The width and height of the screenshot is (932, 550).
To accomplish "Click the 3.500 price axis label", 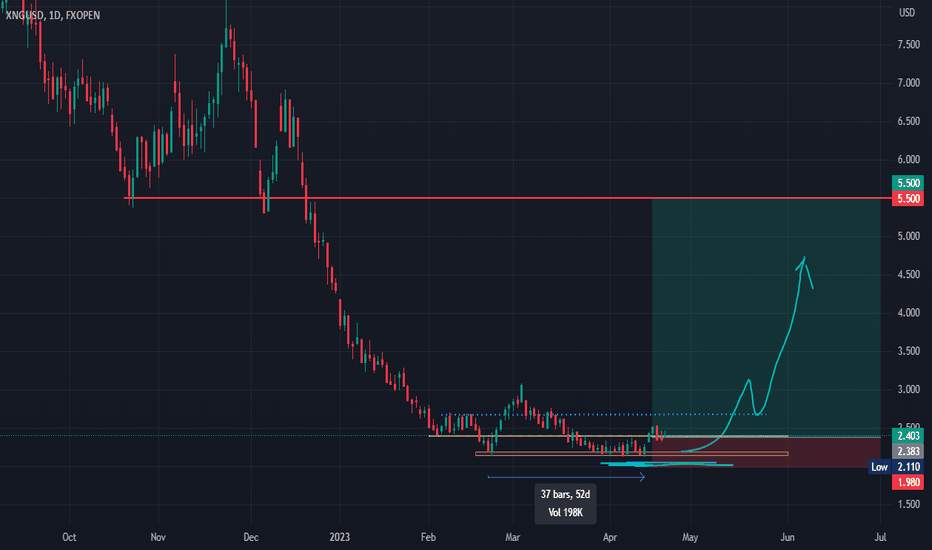I will coord(908,351).
